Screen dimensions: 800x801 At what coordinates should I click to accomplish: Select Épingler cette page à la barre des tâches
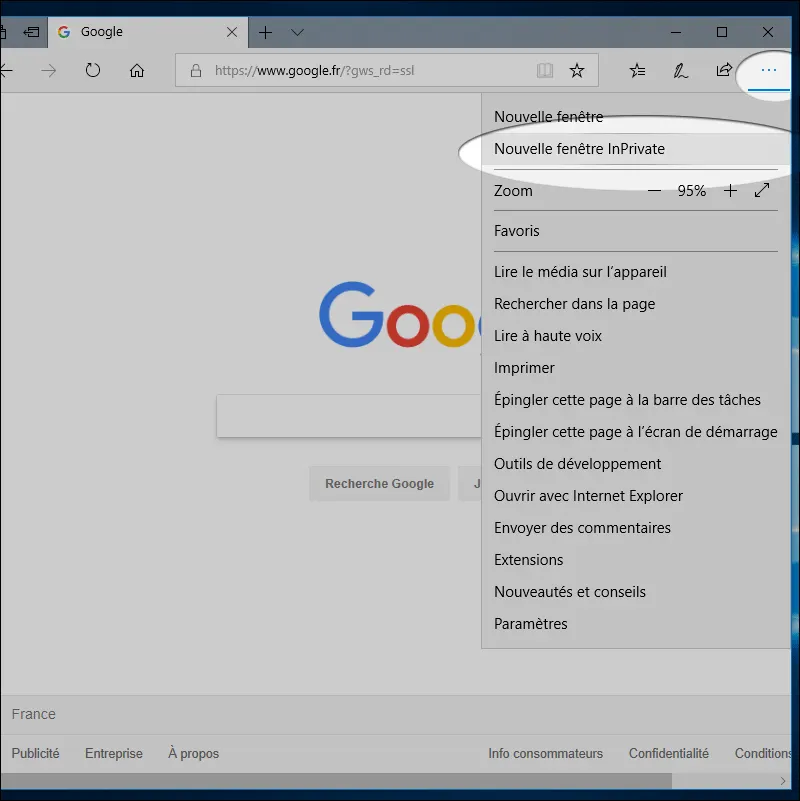[x=636, y=400]
